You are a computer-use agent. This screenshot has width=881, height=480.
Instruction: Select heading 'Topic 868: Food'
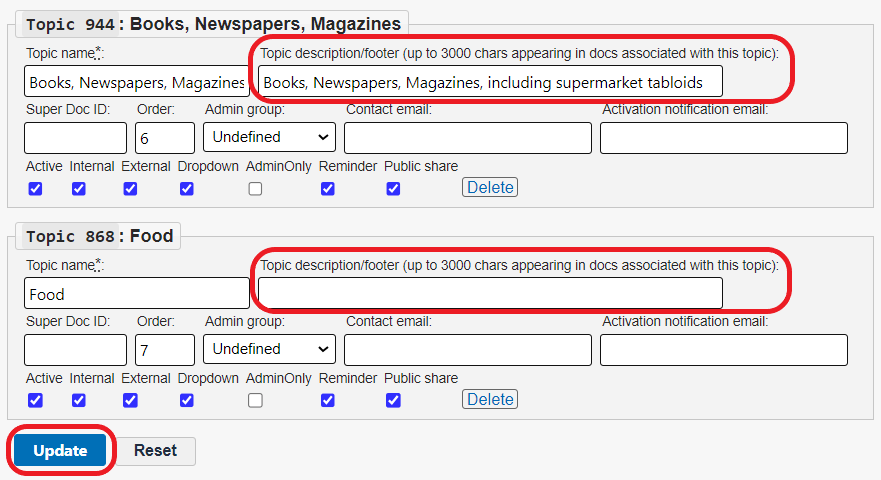[99, 236]
